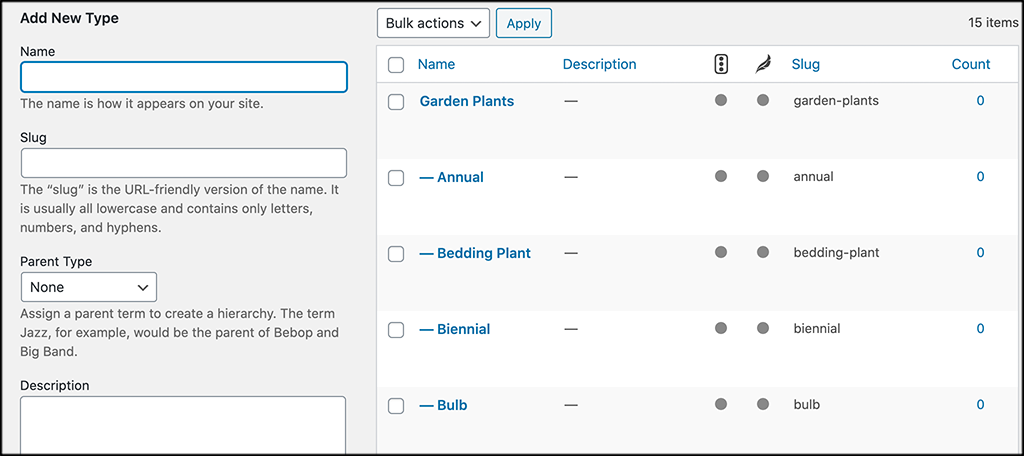This screenshot has height=456, width=1024.
Task: Click the readability dot for Garden Plants row
Action: click(763, 101)
